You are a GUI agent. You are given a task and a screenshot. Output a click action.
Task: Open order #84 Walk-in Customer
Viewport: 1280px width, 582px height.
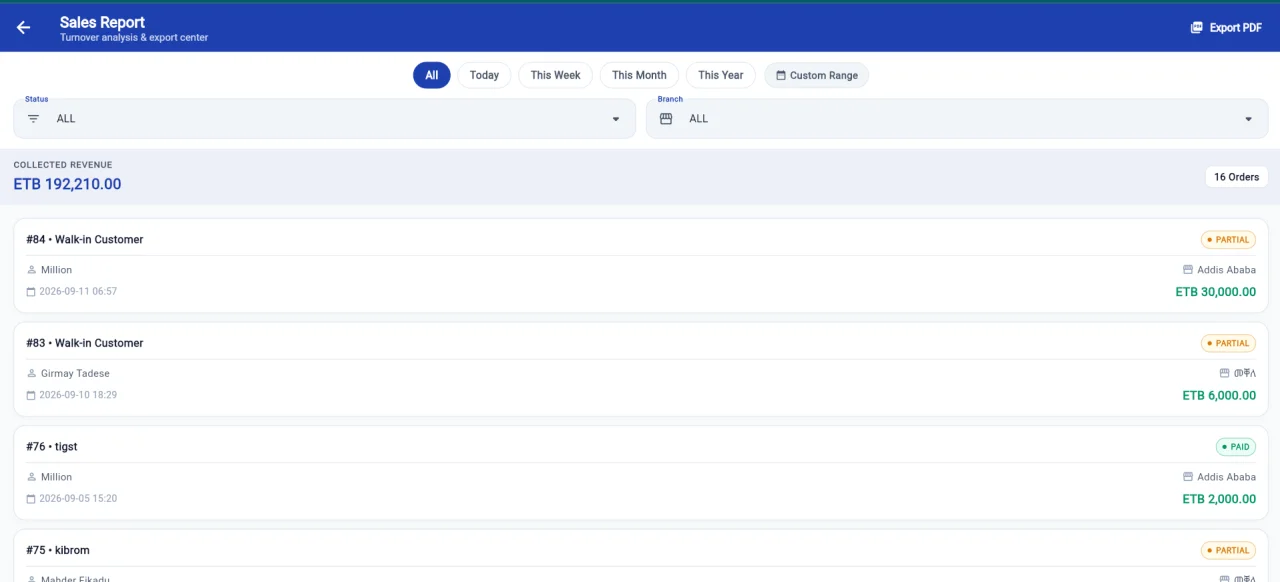click(641, 265)
